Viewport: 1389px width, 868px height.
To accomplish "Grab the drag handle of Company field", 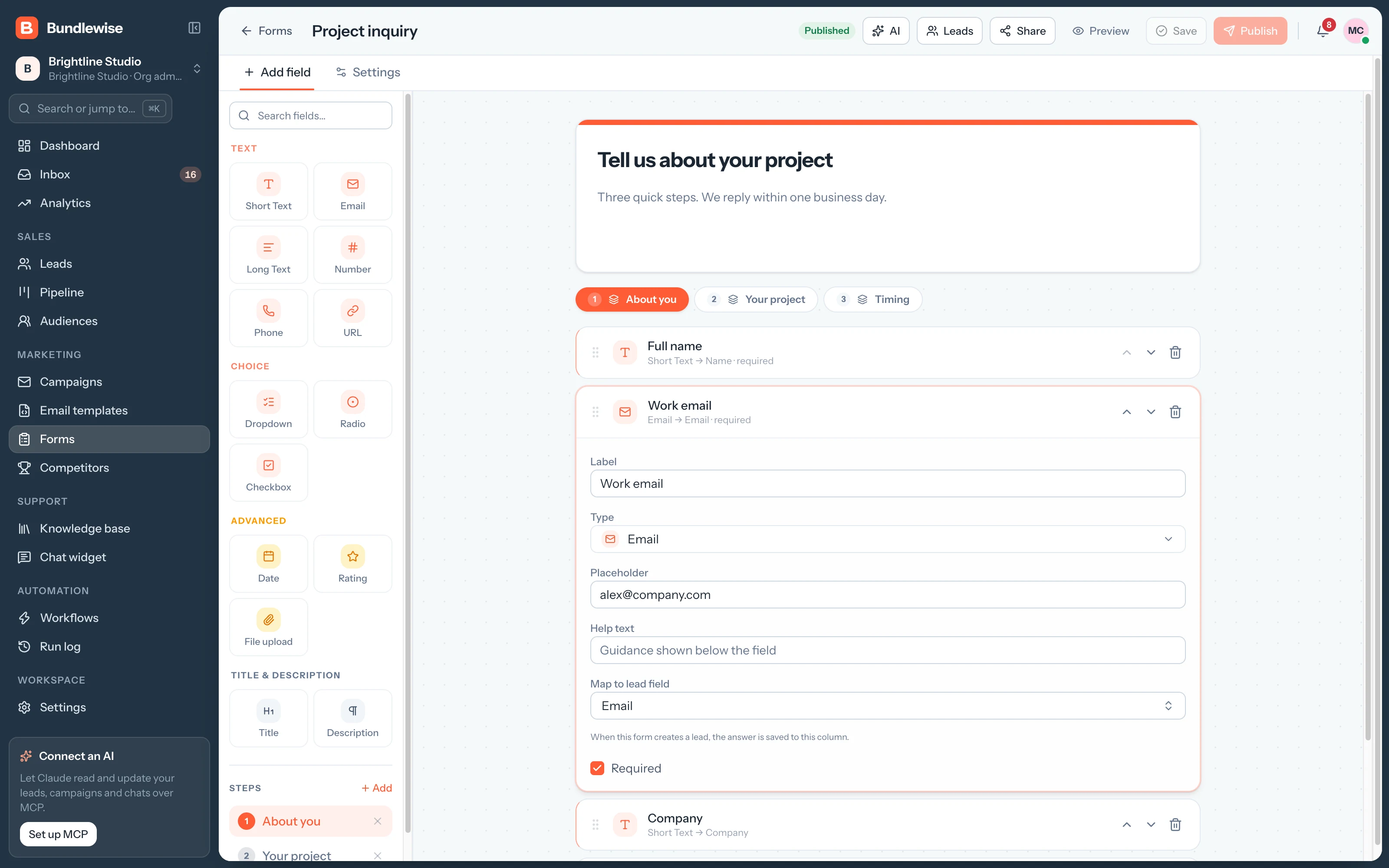I will 595,825.
